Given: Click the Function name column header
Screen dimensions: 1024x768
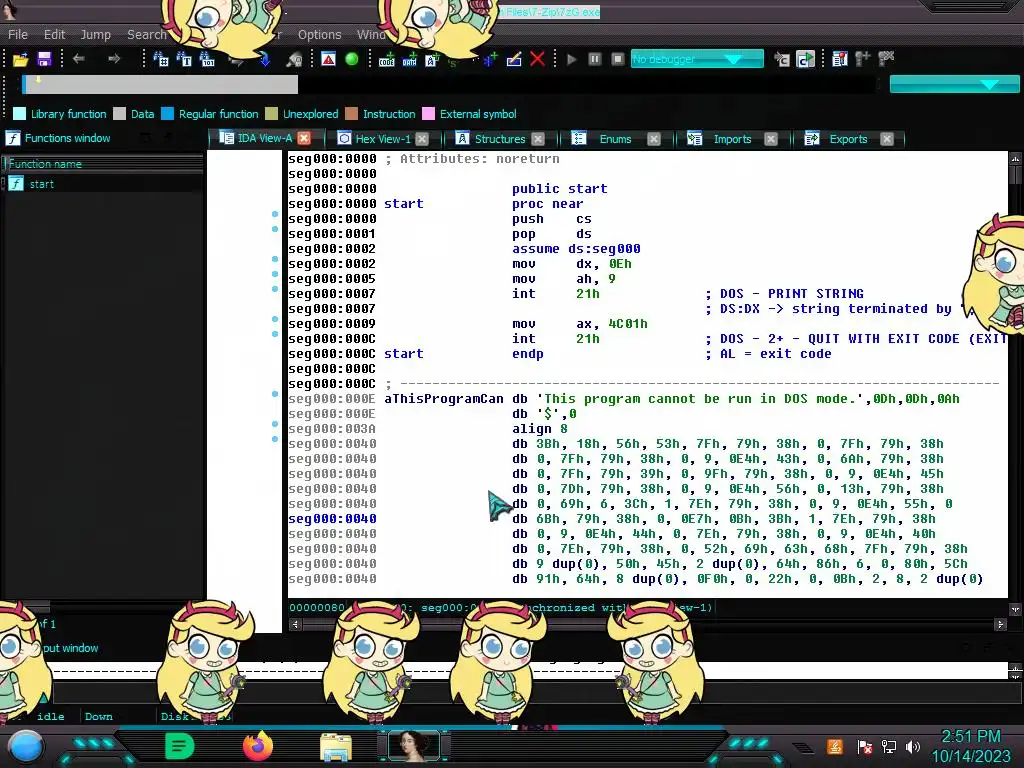Looking at the screenshot, I should point(104,164).
